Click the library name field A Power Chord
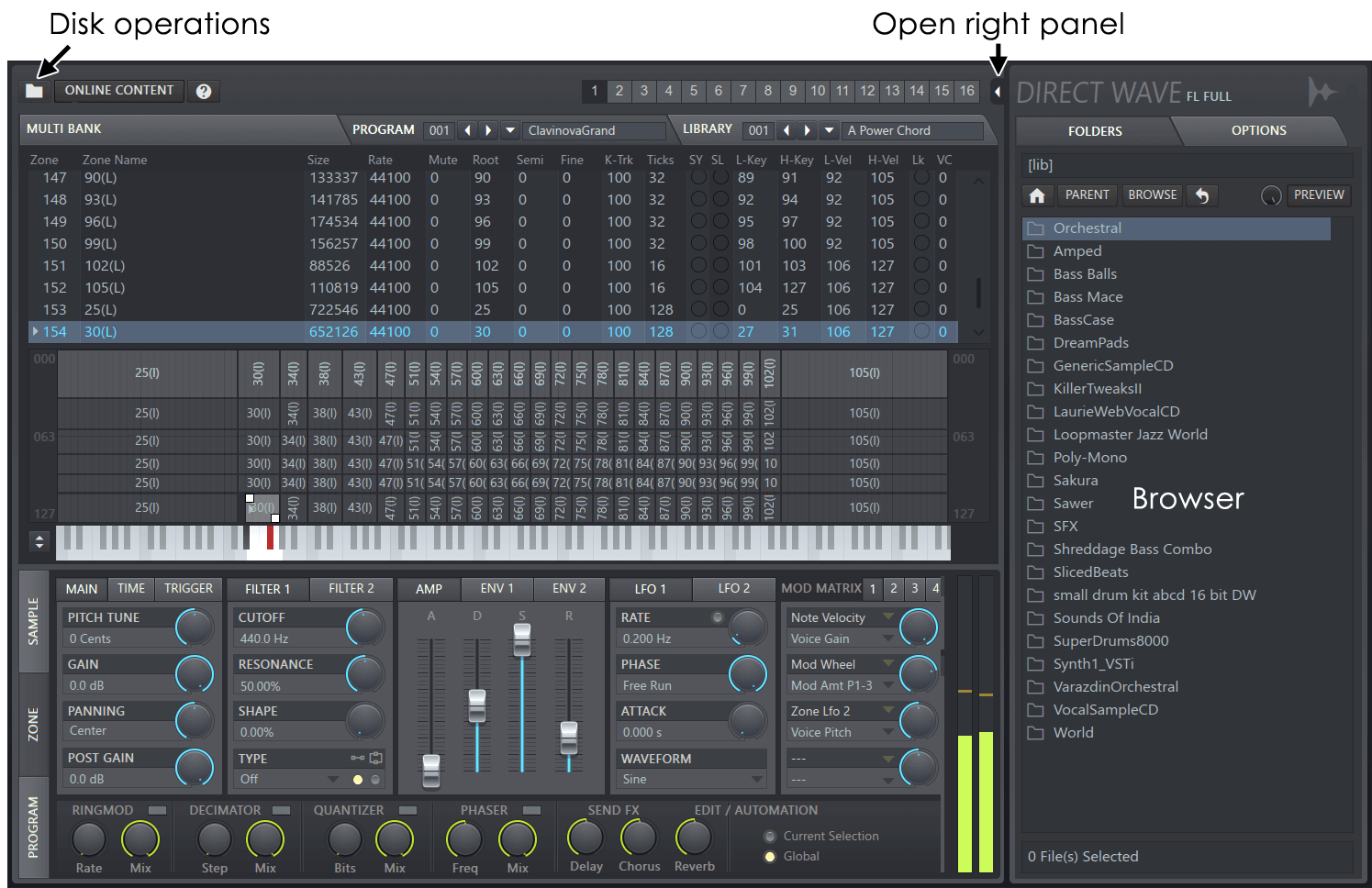This screenshot has width=1372, height=888. click(912, 130)
